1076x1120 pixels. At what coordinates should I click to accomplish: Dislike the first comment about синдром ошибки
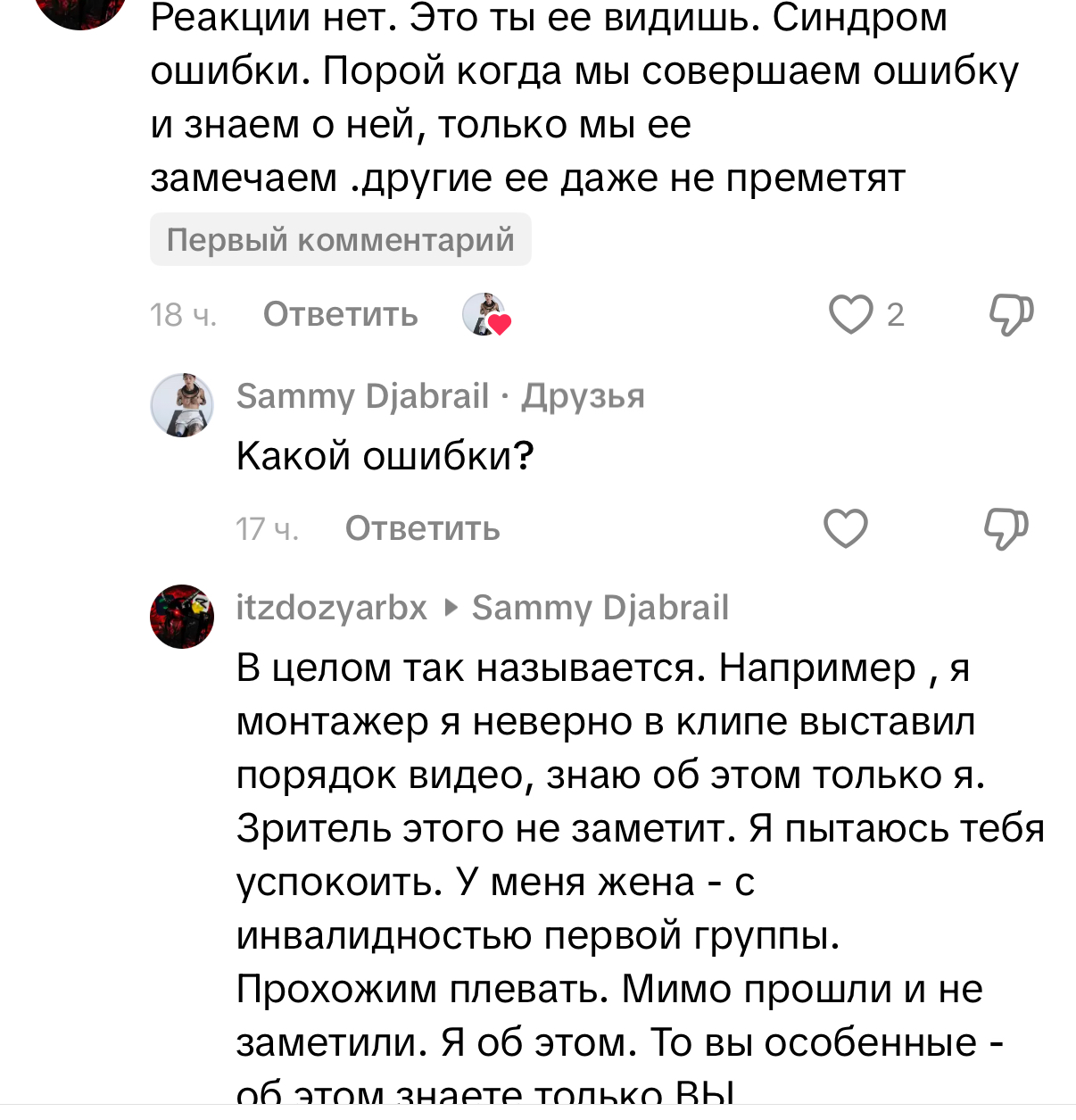pyautogui.click(x=1011, y=314)
